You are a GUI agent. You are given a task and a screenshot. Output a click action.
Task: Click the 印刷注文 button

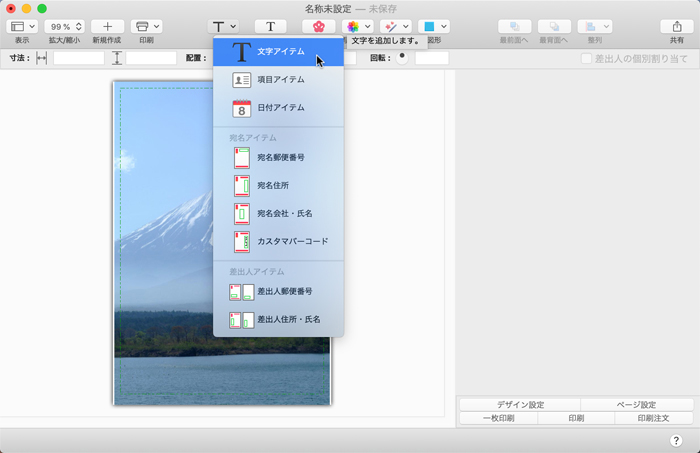pos(654,418)
